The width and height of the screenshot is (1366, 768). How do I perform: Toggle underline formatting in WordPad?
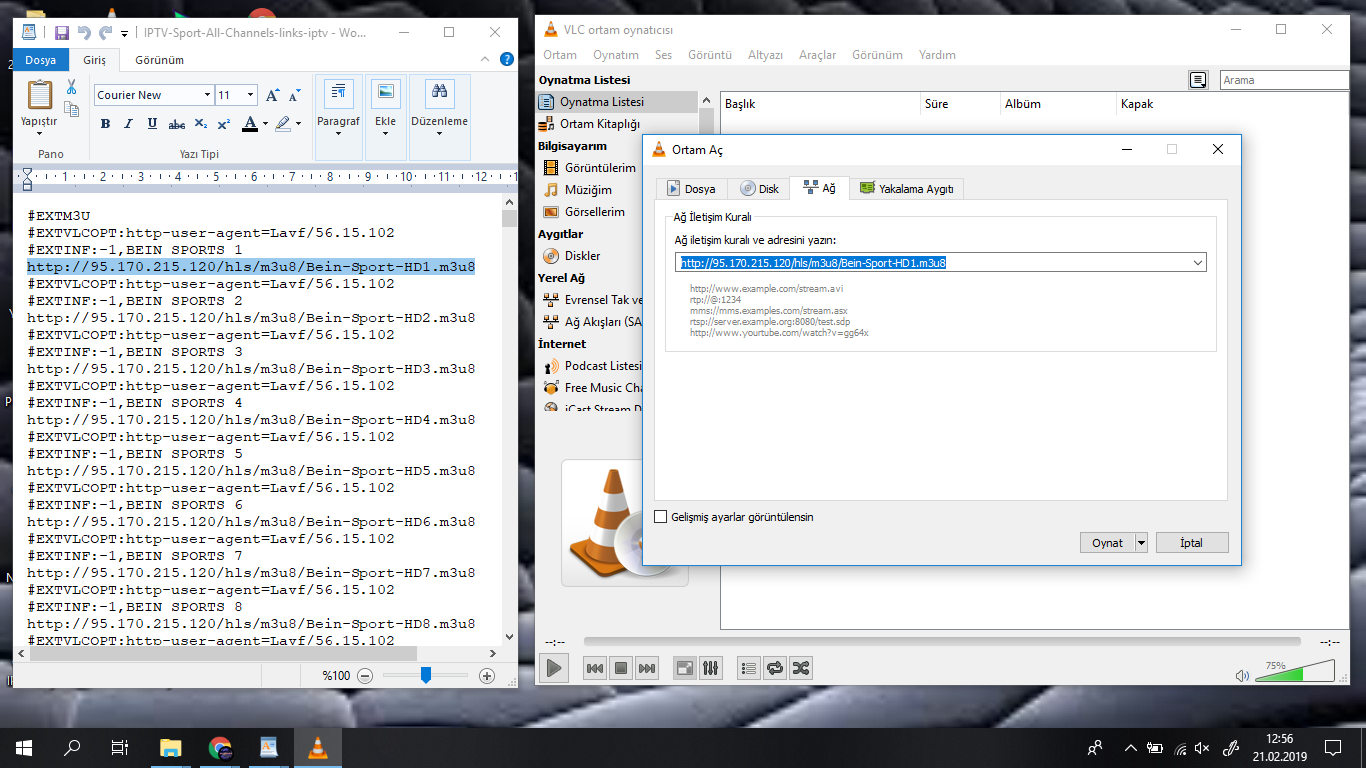click(x=152, y=124)
